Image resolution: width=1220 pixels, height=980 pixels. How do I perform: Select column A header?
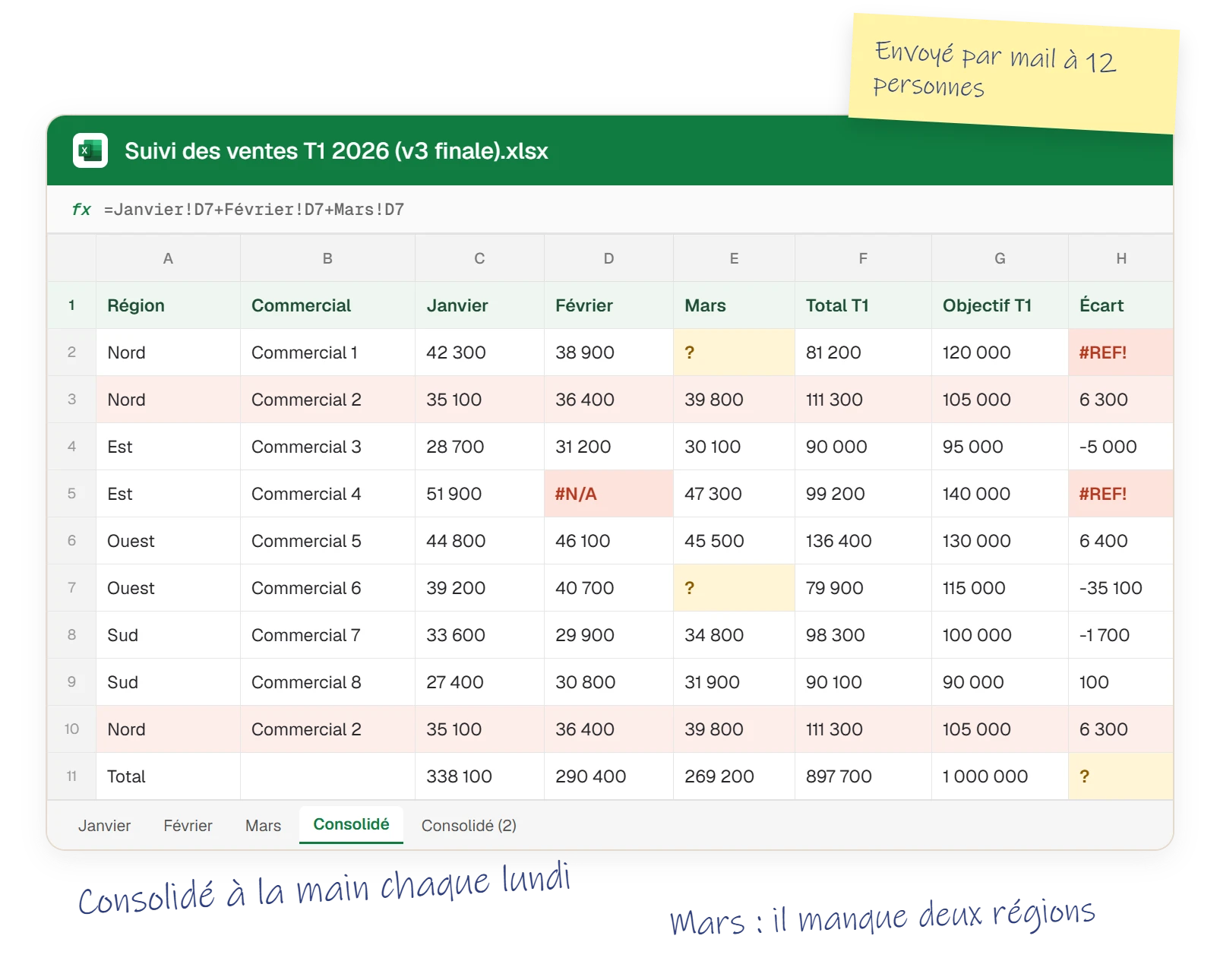tap(168, 258)
